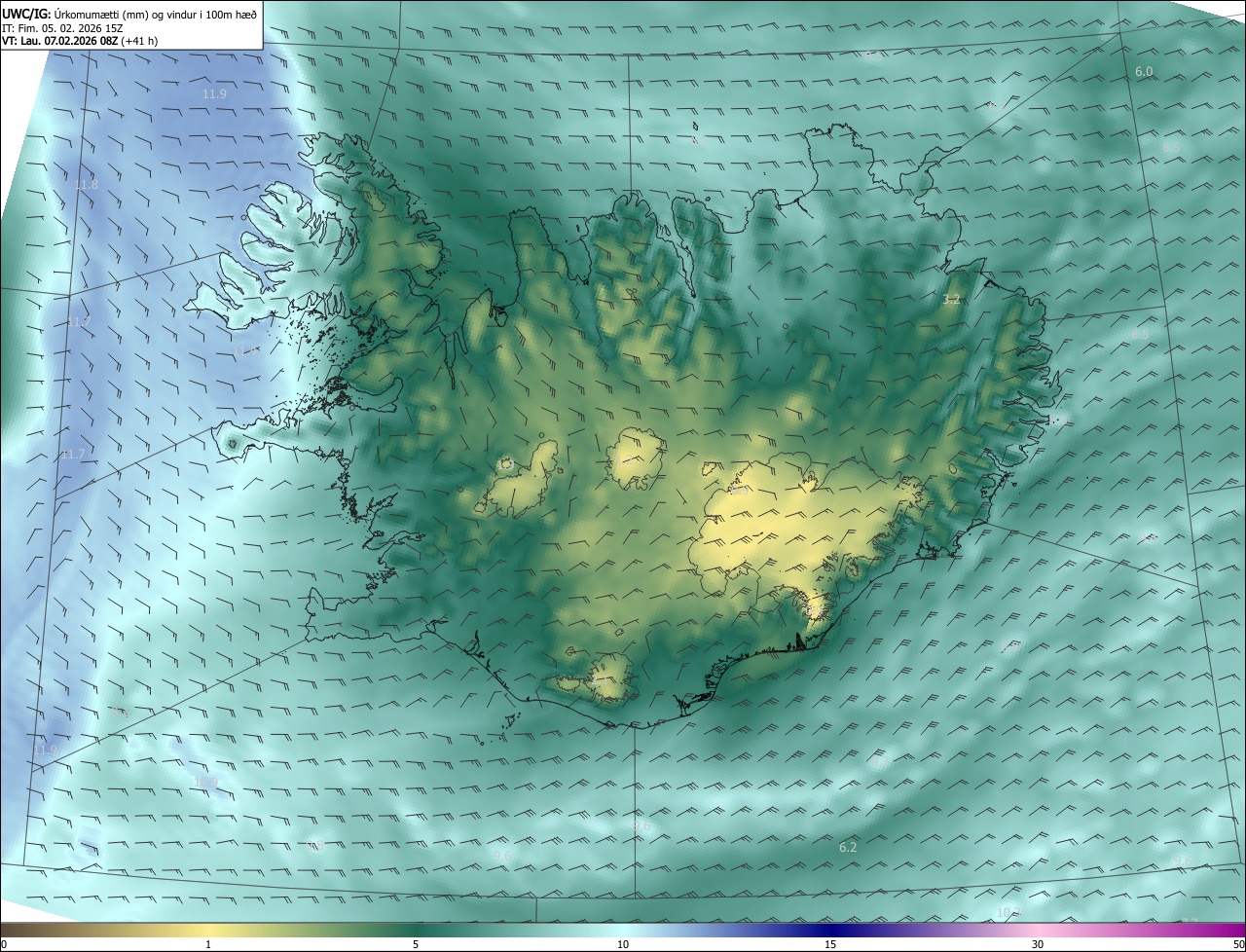Viewport: 1246px width, 952px height.
Task: Click the 11.9 value label in the northwest sea
Action: (214, 94)
